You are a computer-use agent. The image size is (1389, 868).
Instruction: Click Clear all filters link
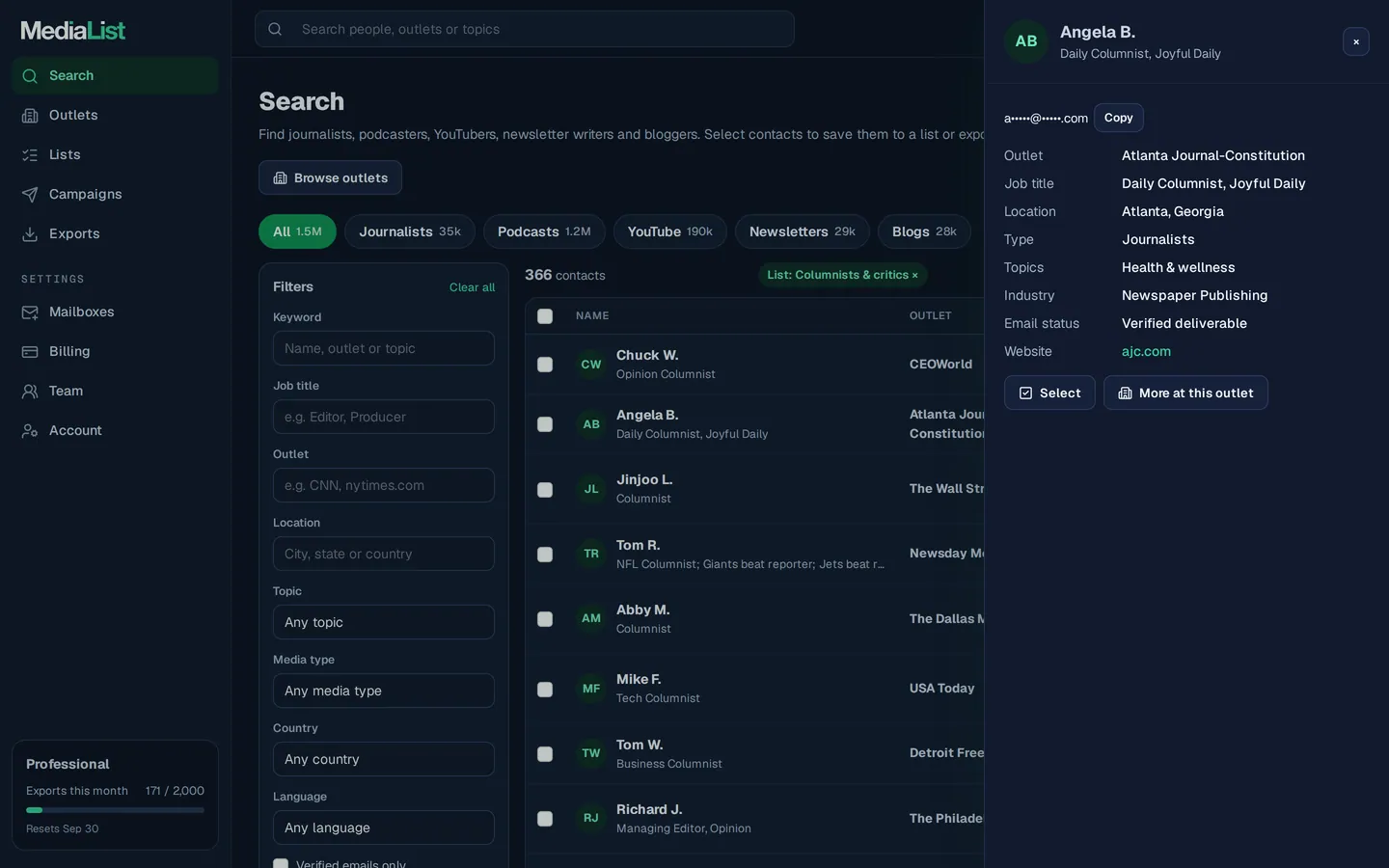click(472, 287)
